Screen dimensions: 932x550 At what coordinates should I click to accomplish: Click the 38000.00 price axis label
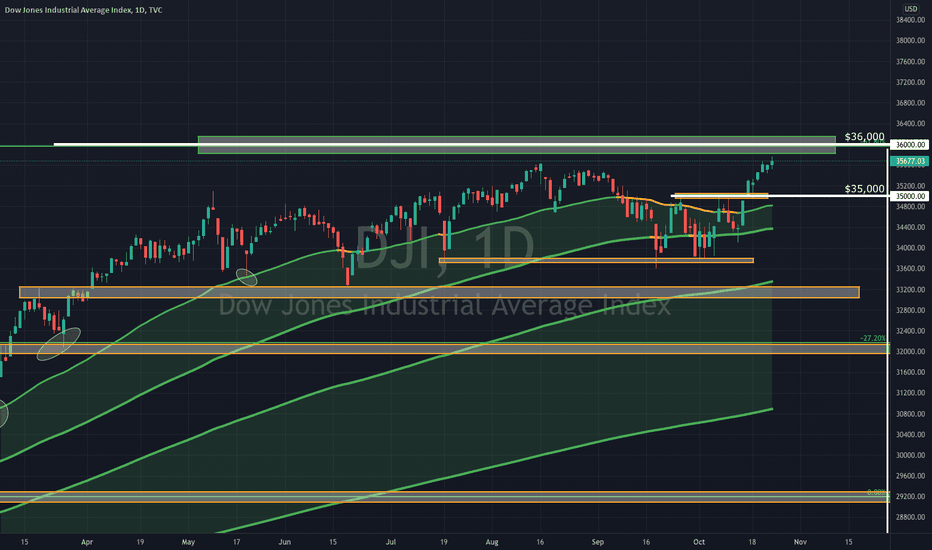pos(910,40)
